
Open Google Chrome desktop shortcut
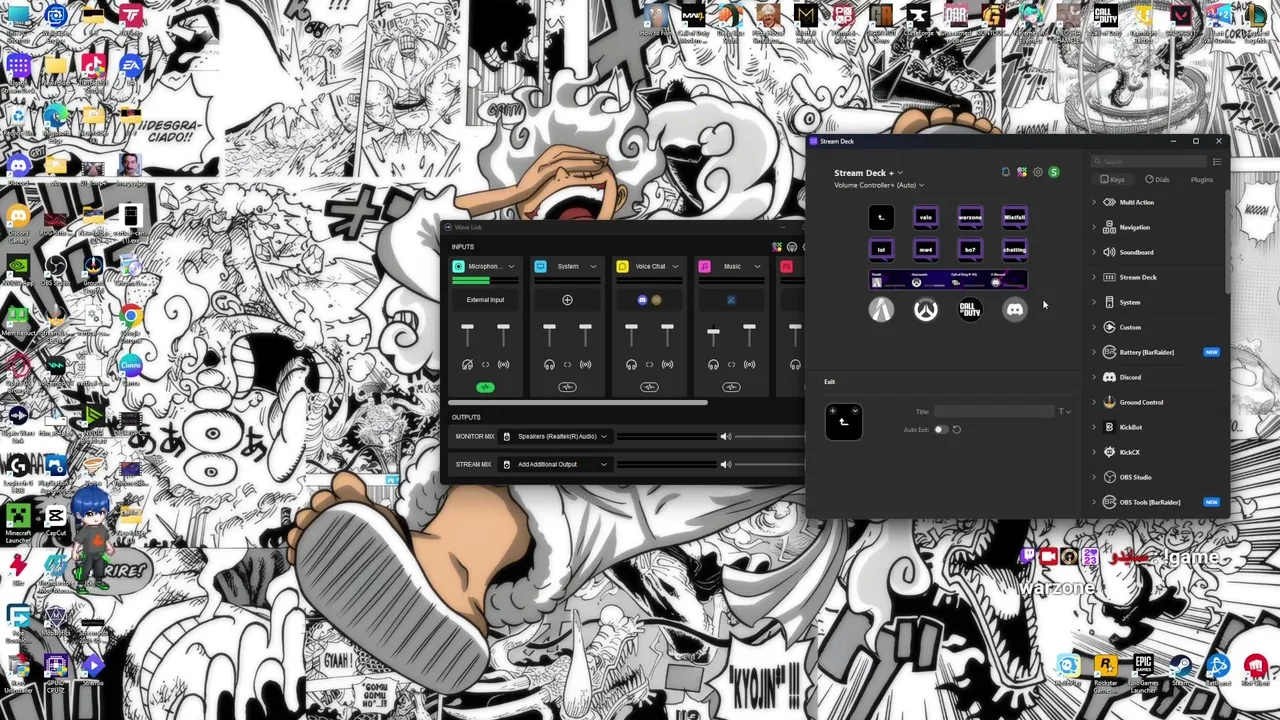click(x=130, y=318)
